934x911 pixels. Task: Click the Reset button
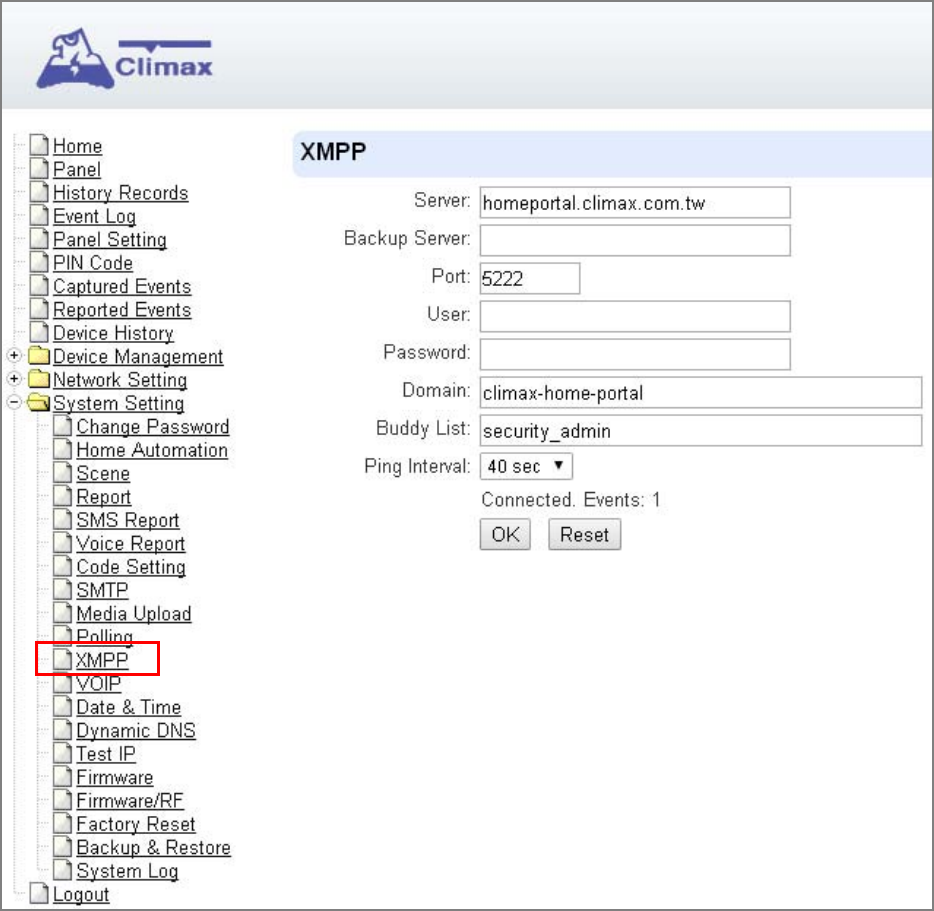[584, 534]
